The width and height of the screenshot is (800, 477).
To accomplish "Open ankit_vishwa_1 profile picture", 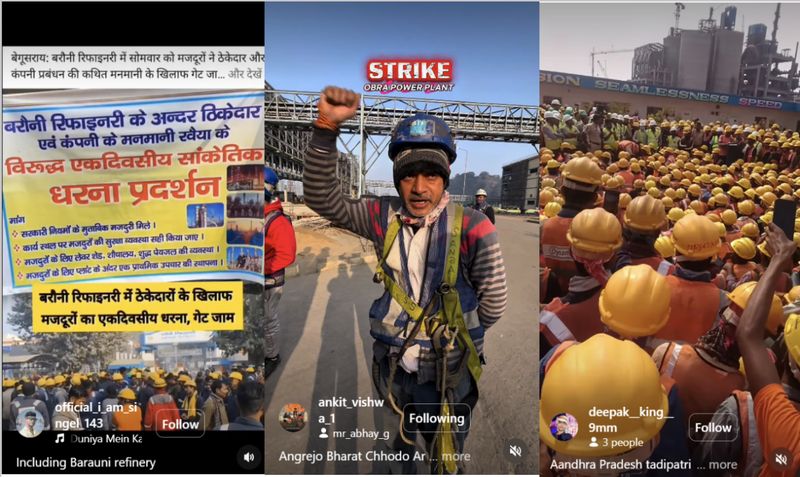I will [x=293, y=417].
